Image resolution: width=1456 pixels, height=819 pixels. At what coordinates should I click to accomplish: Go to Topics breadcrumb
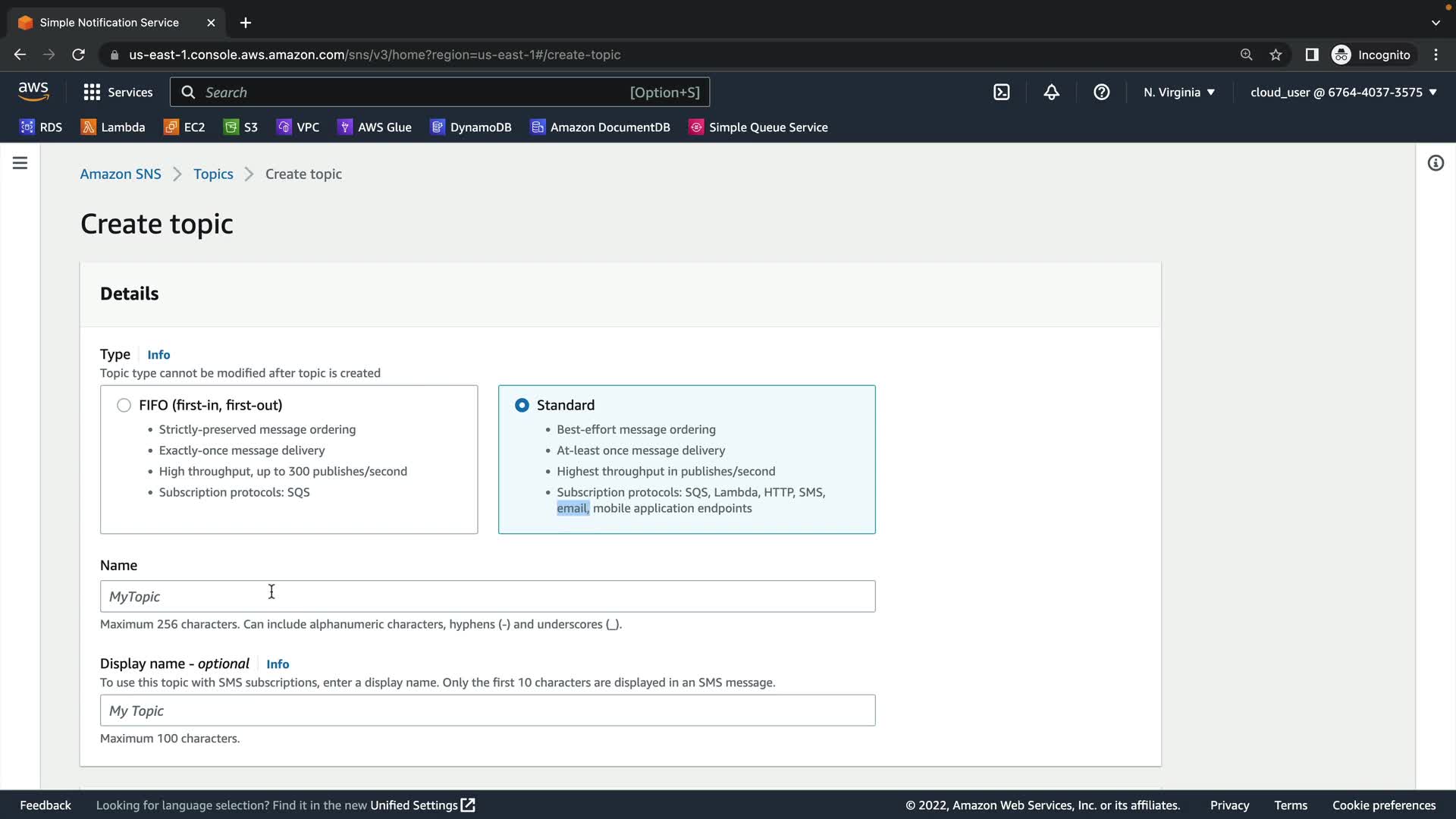coord(213,174)
